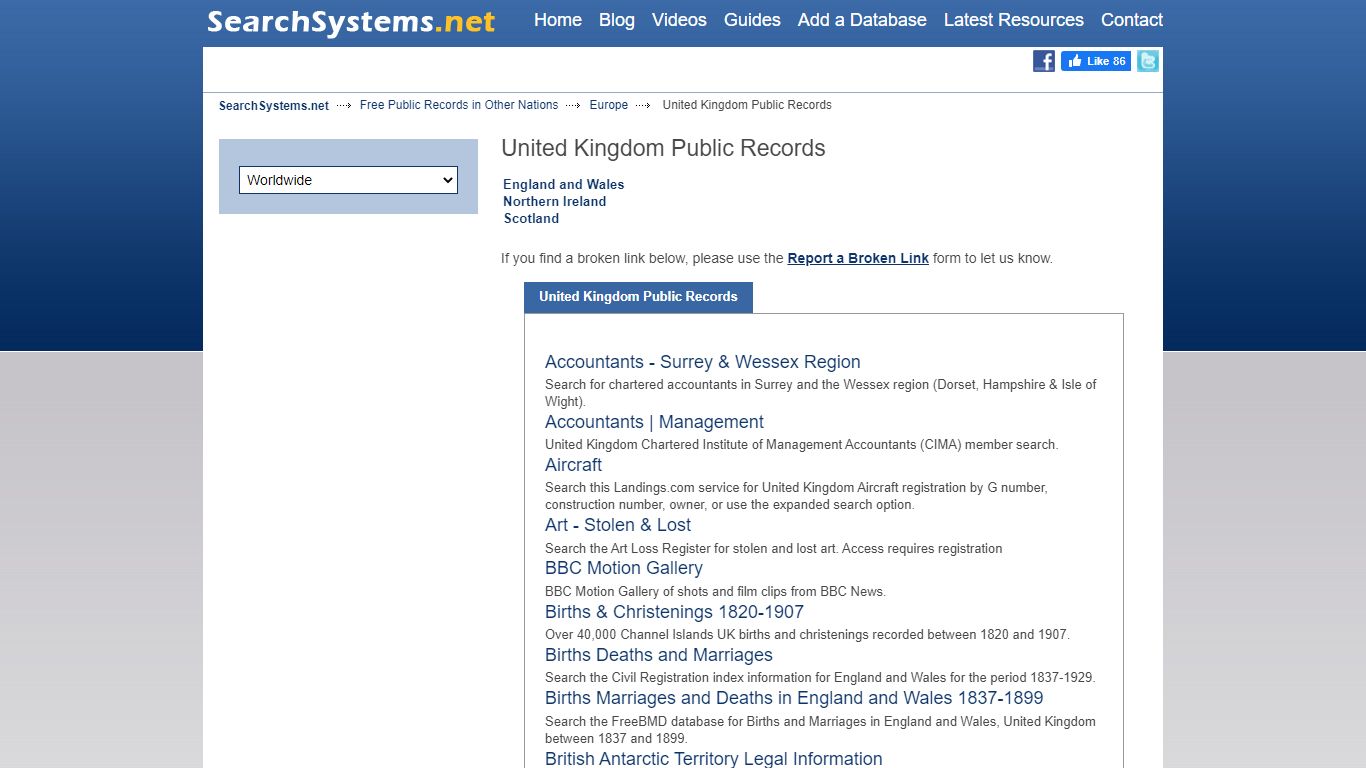
Task: Open the Twitter bird icon
Action: tap(1148, 61)
